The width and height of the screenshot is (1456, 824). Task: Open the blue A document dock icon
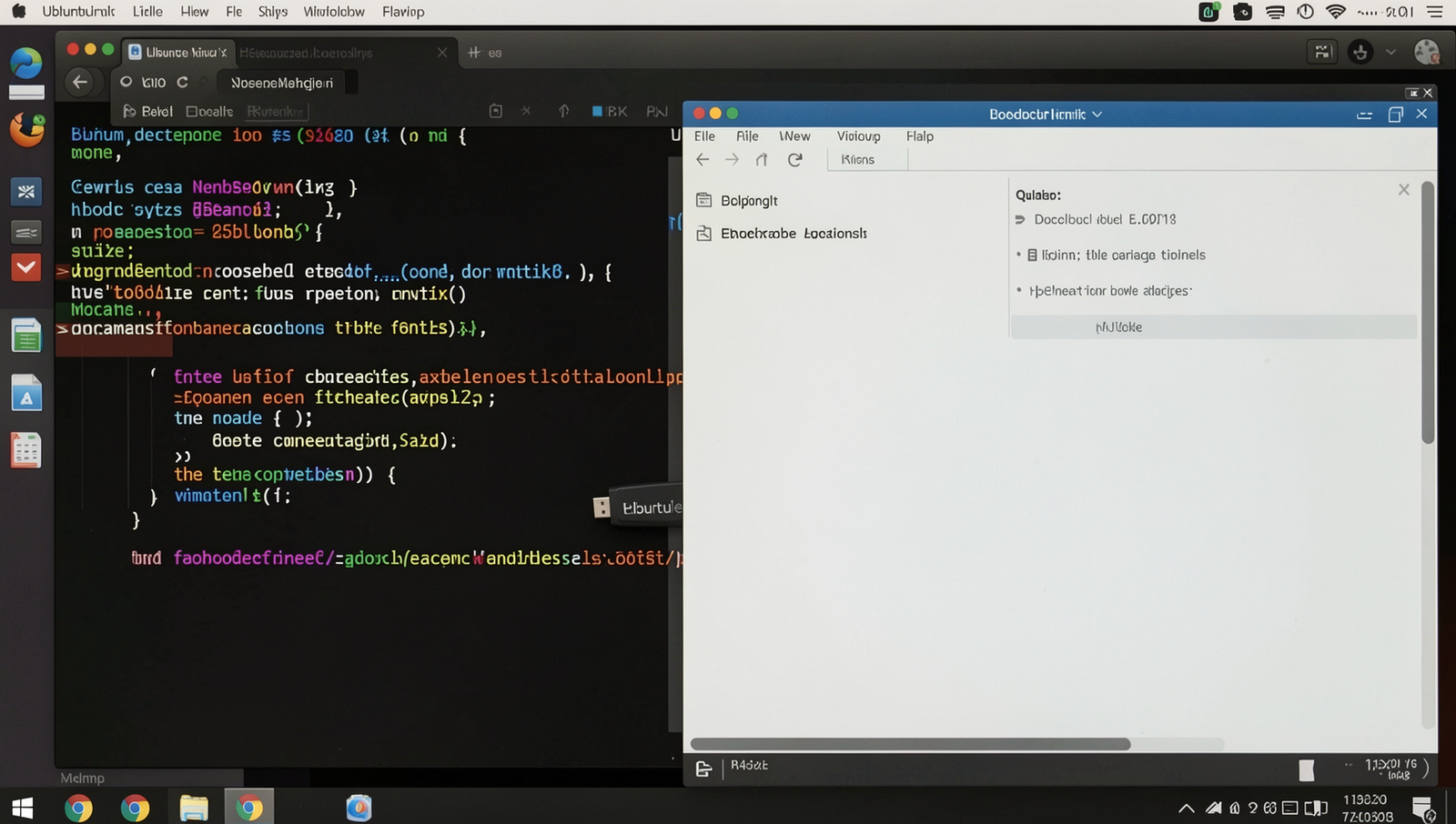(x=26, y=393)
